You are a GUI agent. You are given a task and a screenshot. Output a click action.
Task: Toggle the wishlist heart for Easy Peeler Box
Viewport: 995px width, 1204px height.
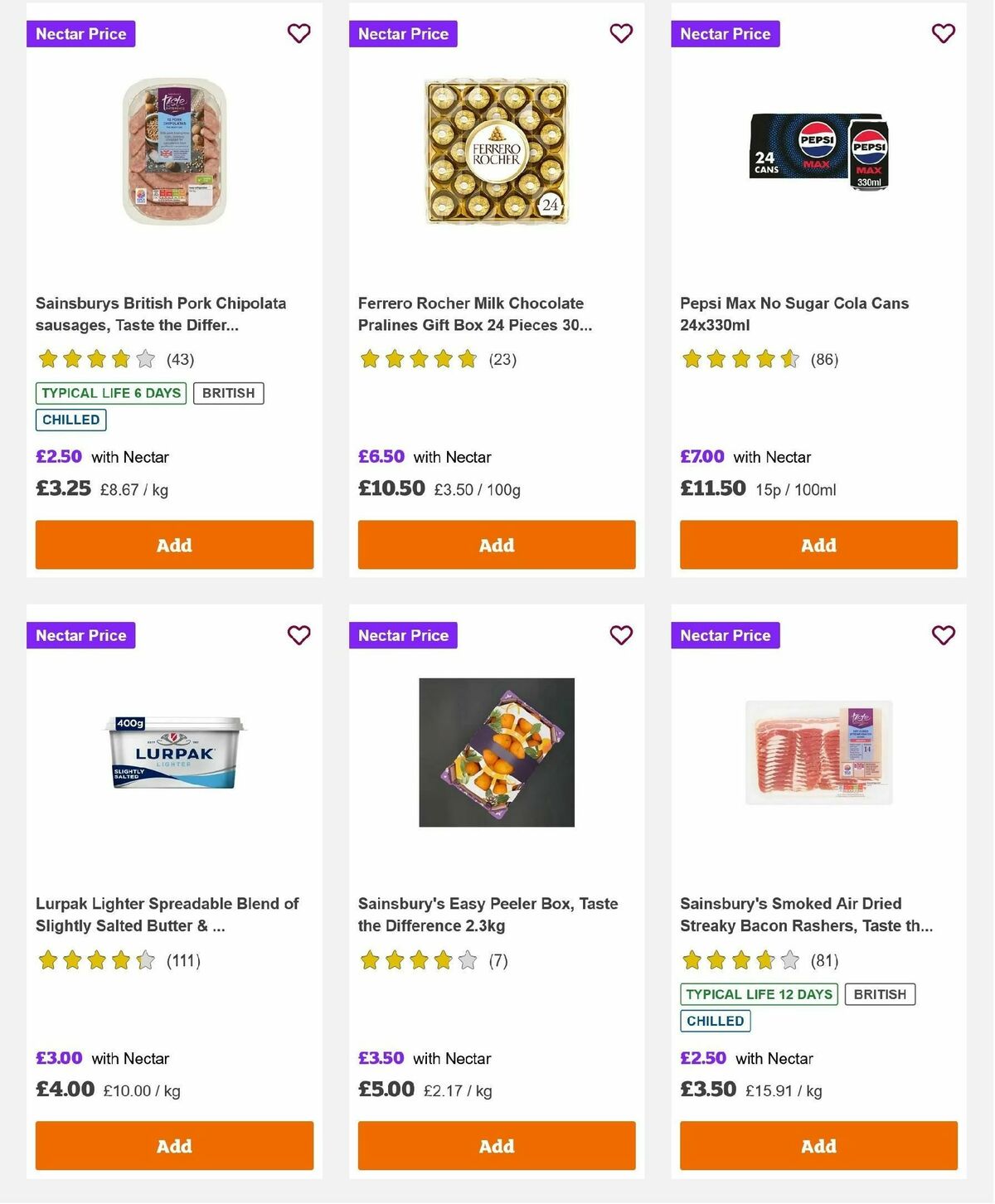click(621, 634)
